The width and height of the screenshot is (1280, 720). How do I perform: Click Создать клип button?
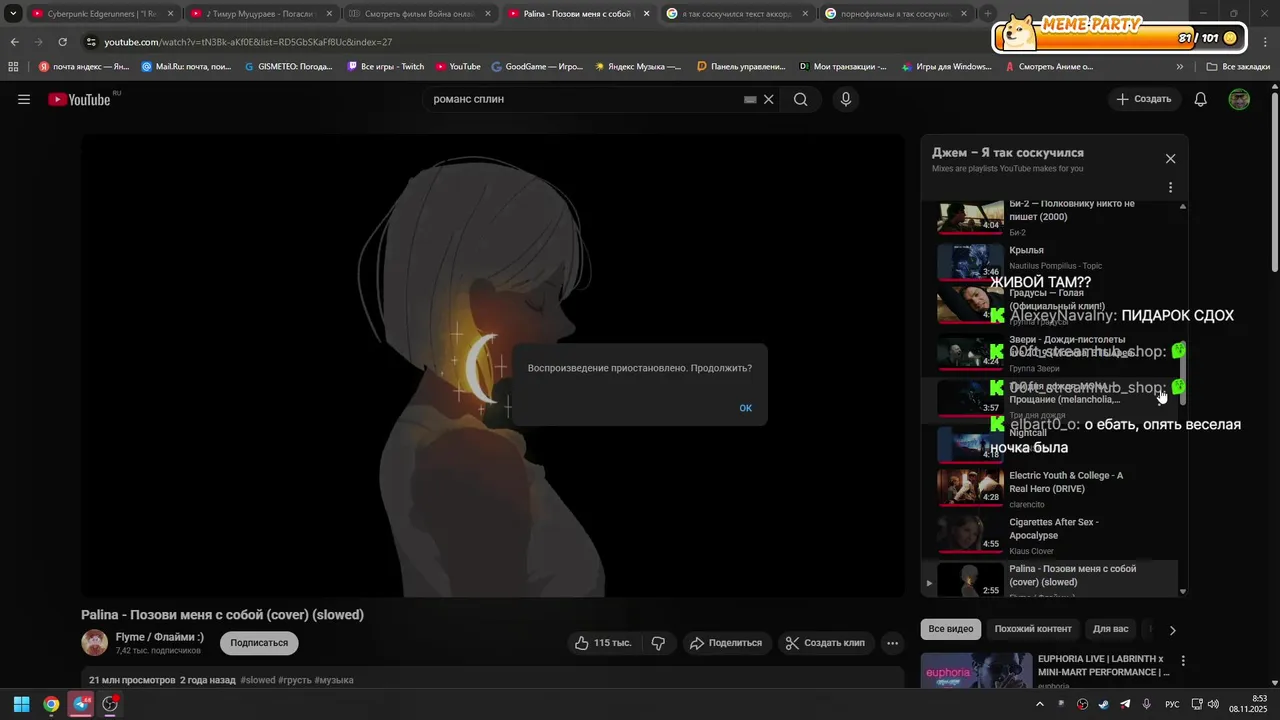pos(825,643)
